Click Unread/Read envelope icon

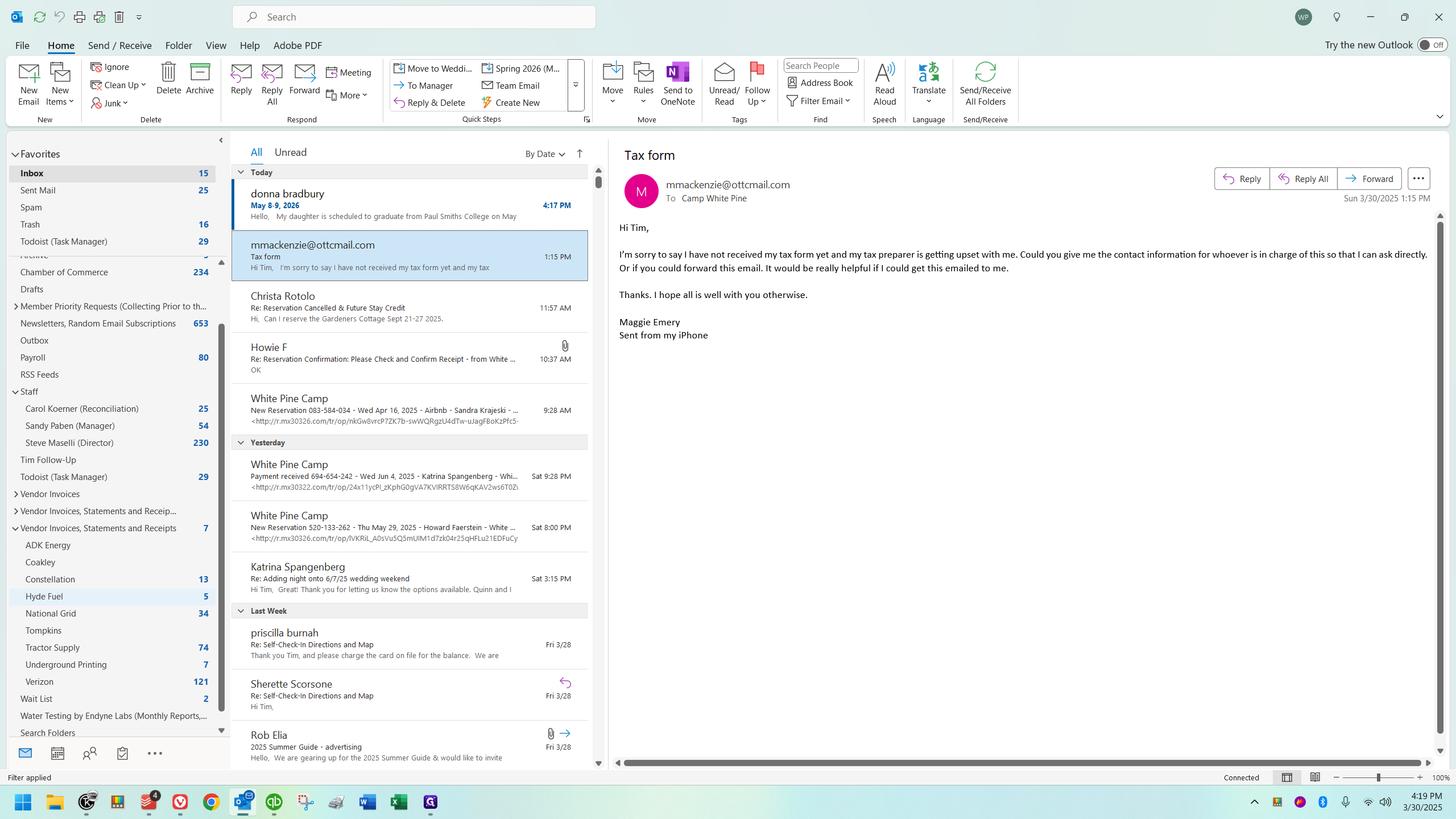coord(724,73)
